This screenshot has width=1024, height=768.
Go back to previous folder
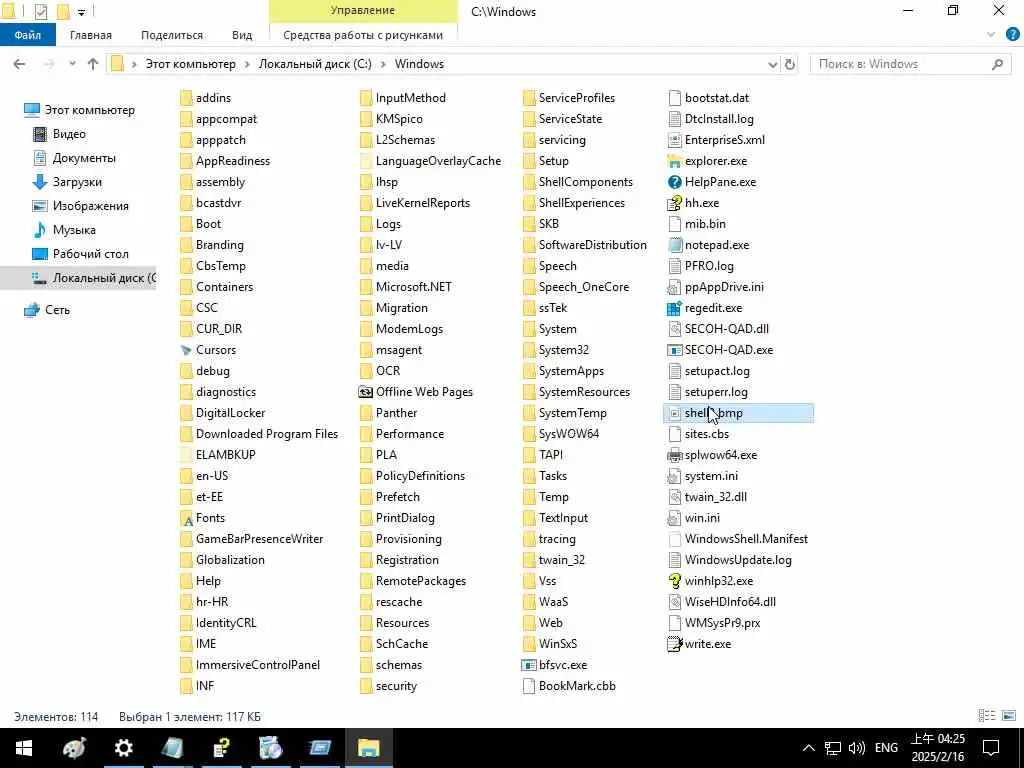point(20,64)
